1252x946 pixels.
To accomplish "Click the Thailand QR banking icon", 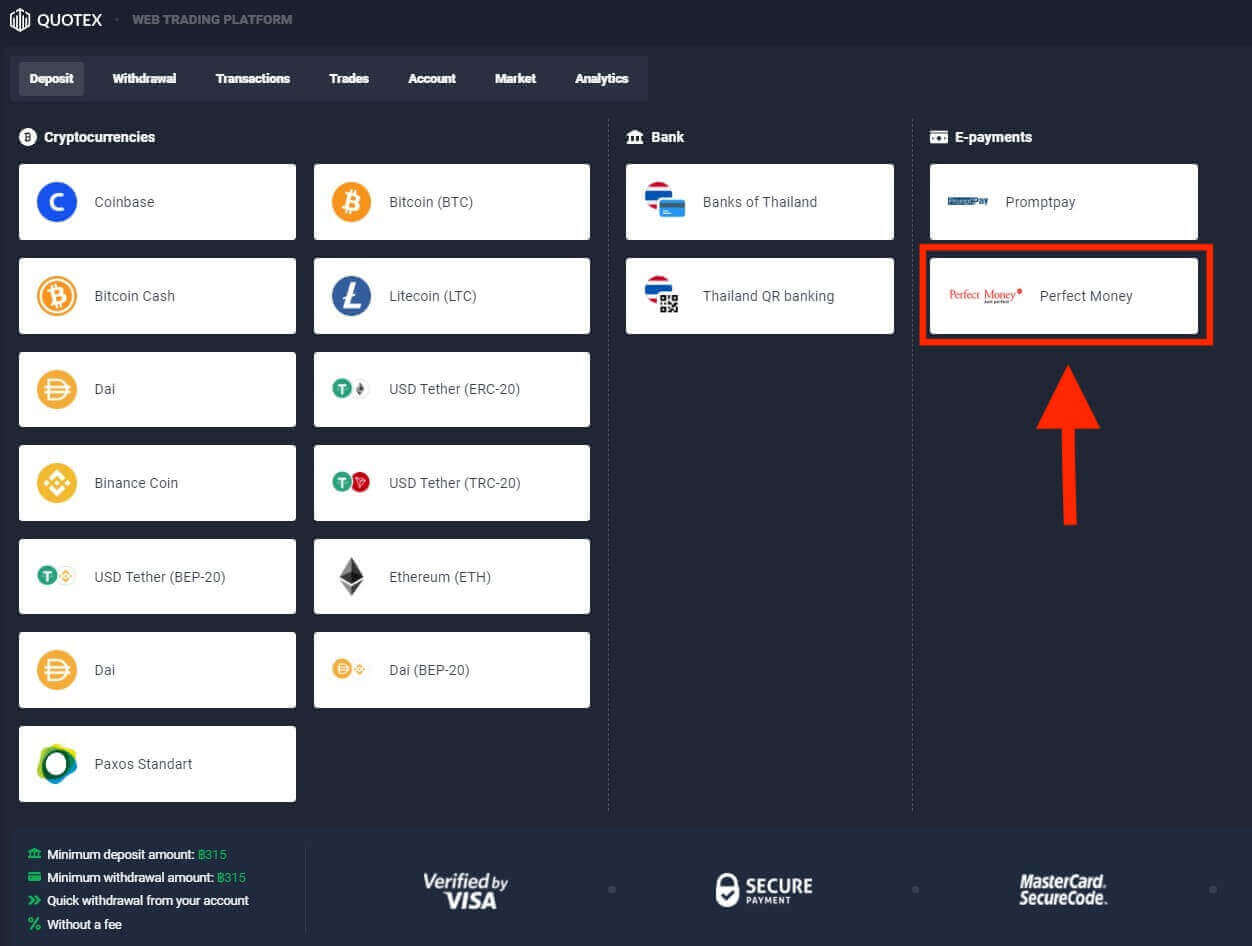I will [662, 296].
